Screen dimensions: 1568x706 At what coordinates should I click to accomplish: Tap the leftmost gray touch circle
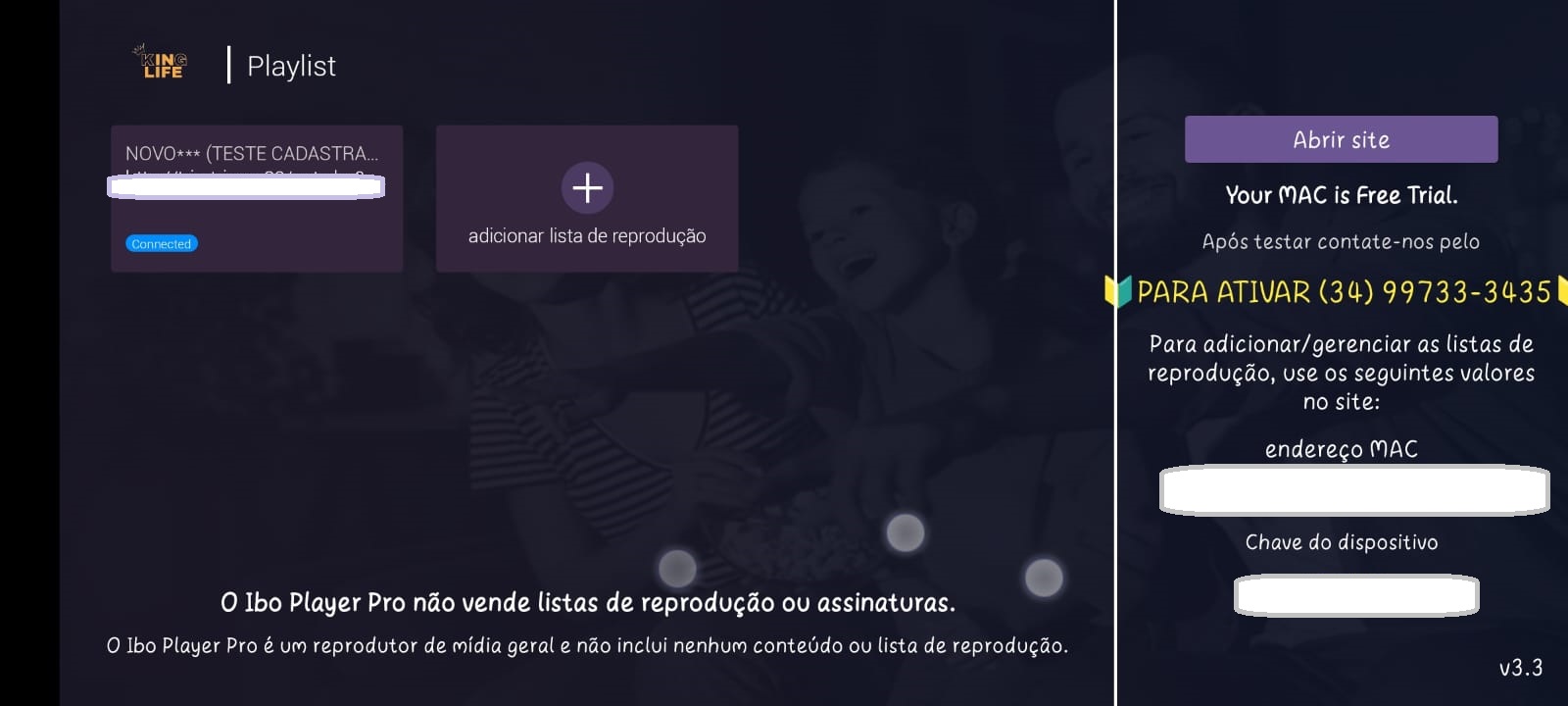[x=677, y=568]
